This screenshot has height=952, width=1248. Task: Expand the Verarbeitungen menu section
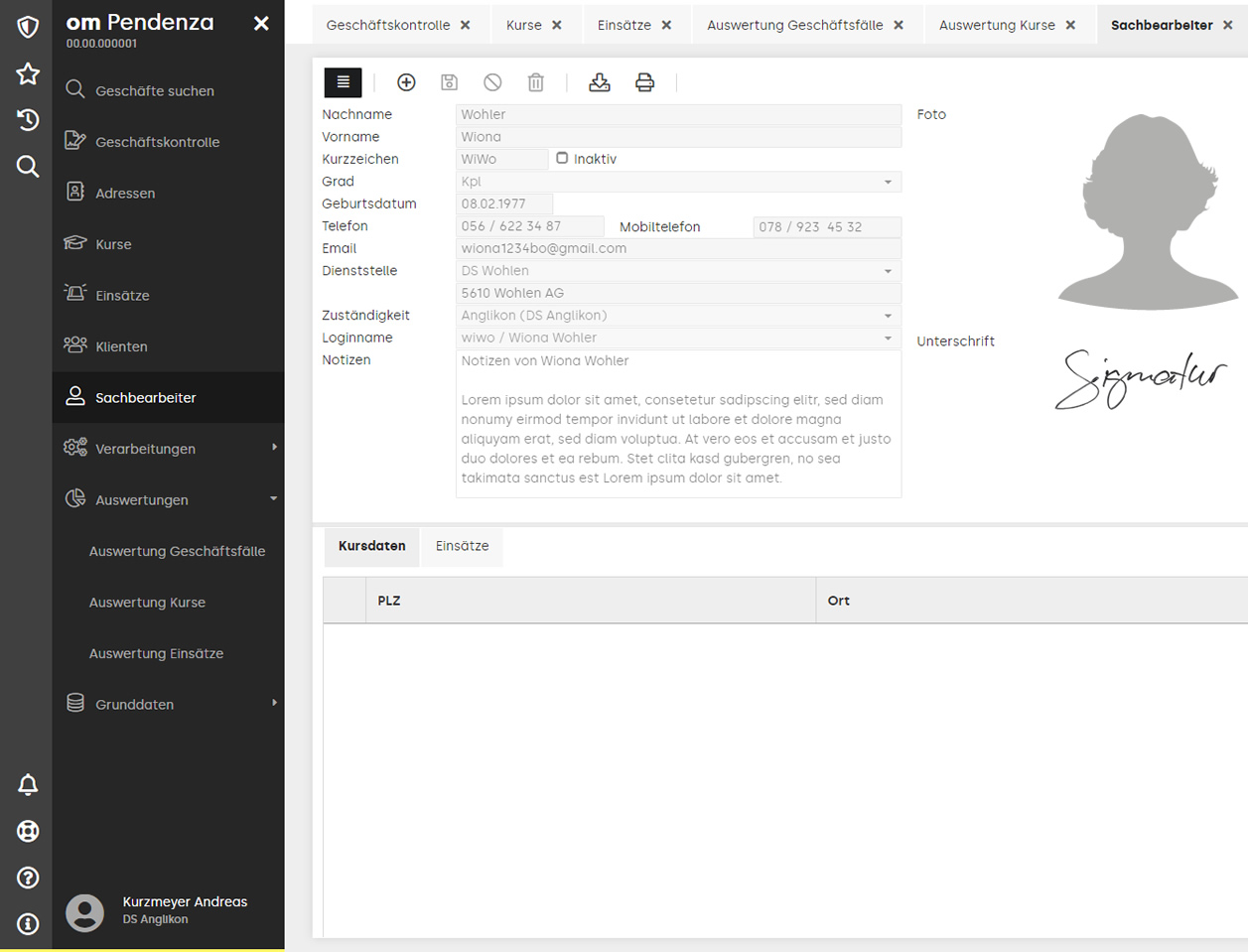coord(169,449)
